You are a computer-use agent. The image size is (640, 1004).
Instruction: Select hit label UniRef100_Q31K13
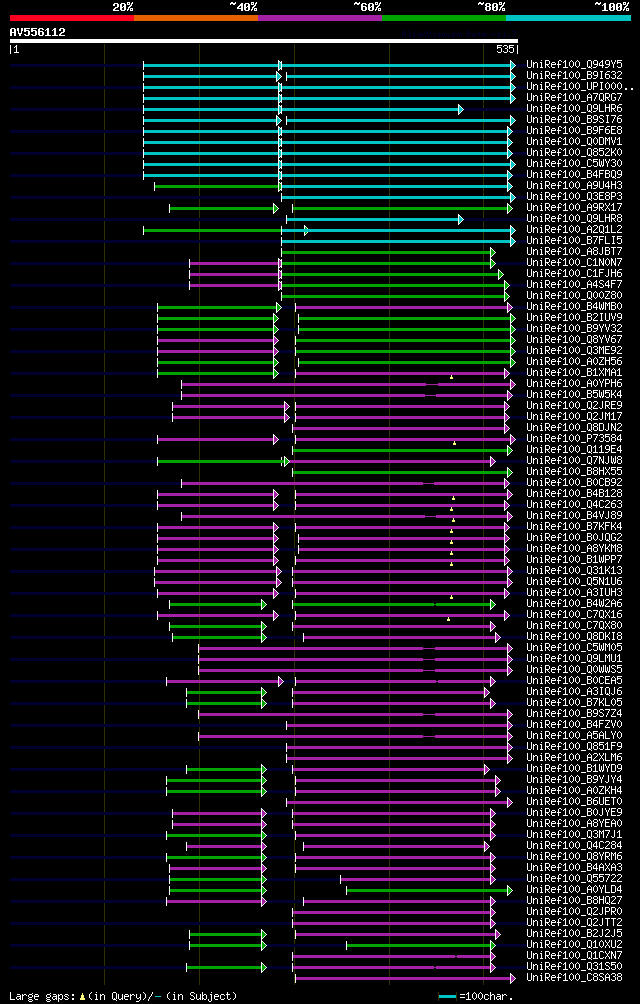coord(574,571)
